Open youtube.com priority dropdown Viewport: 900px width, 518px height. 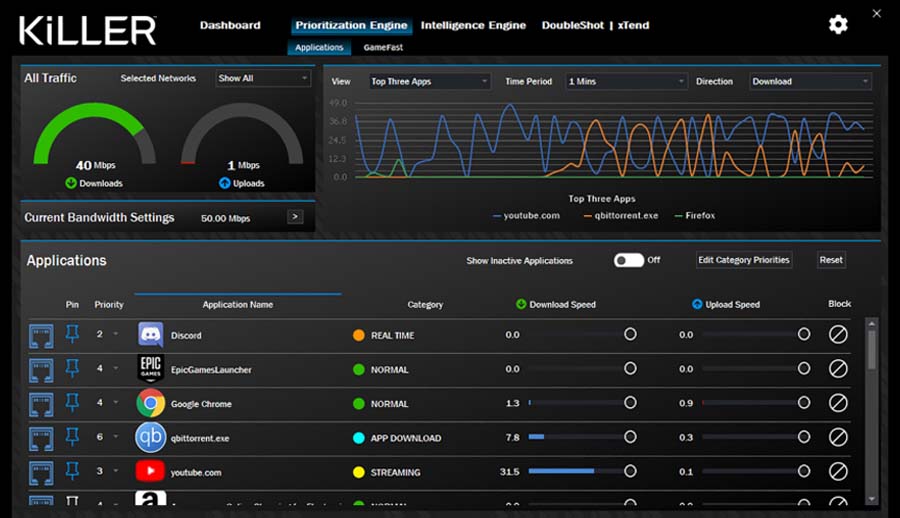click(116, 471)
